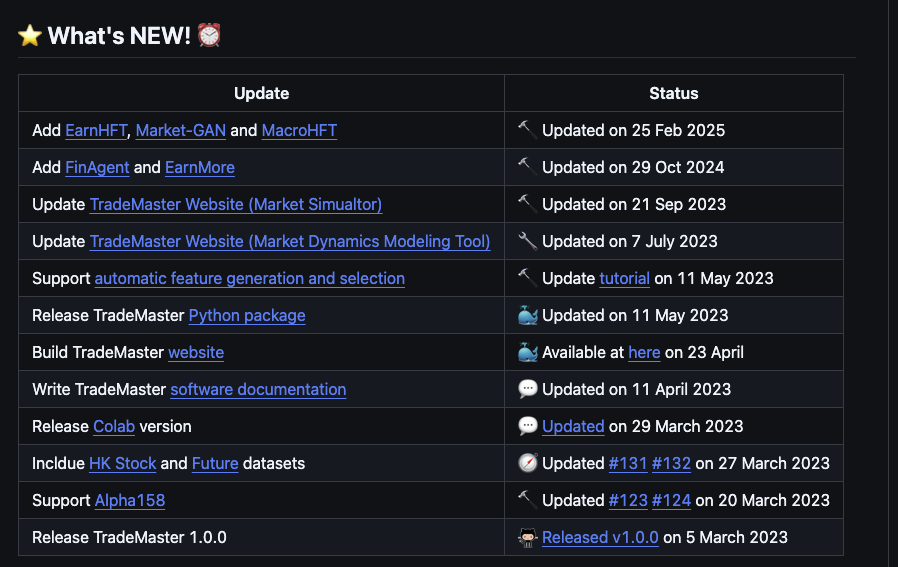
Task: Click the alarm clock emoji in heading
Action: tap(209, 36)
